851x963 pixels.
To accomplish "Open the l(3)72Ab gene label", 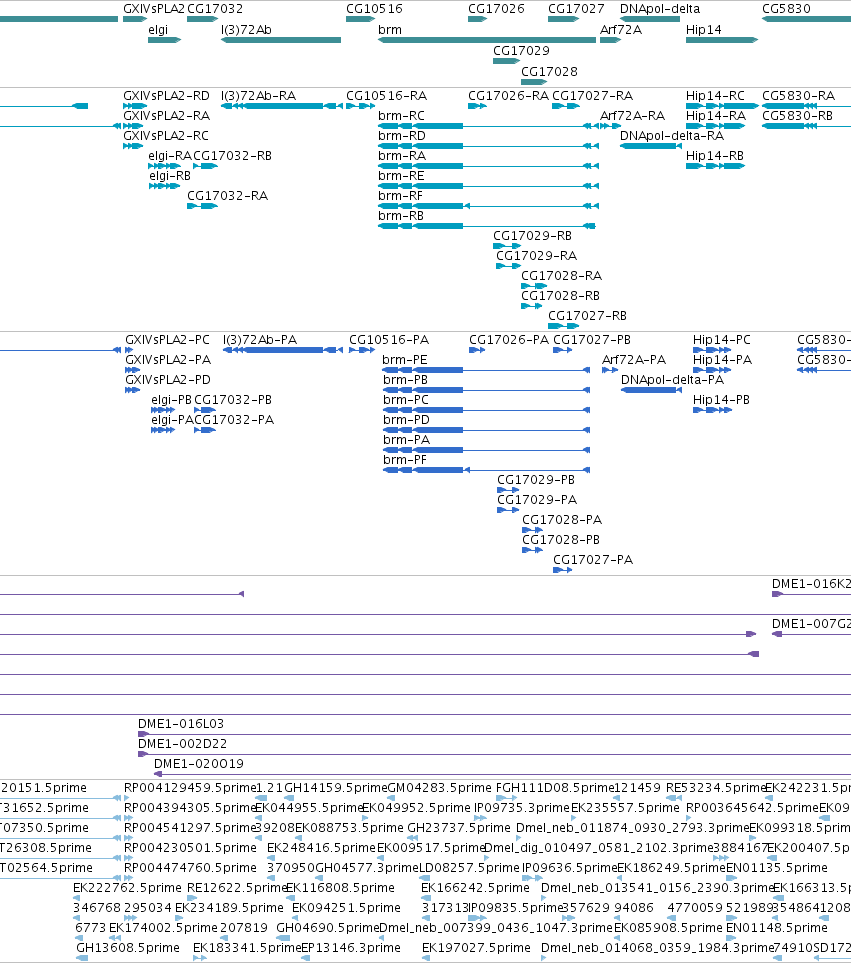I will [246, 29].
